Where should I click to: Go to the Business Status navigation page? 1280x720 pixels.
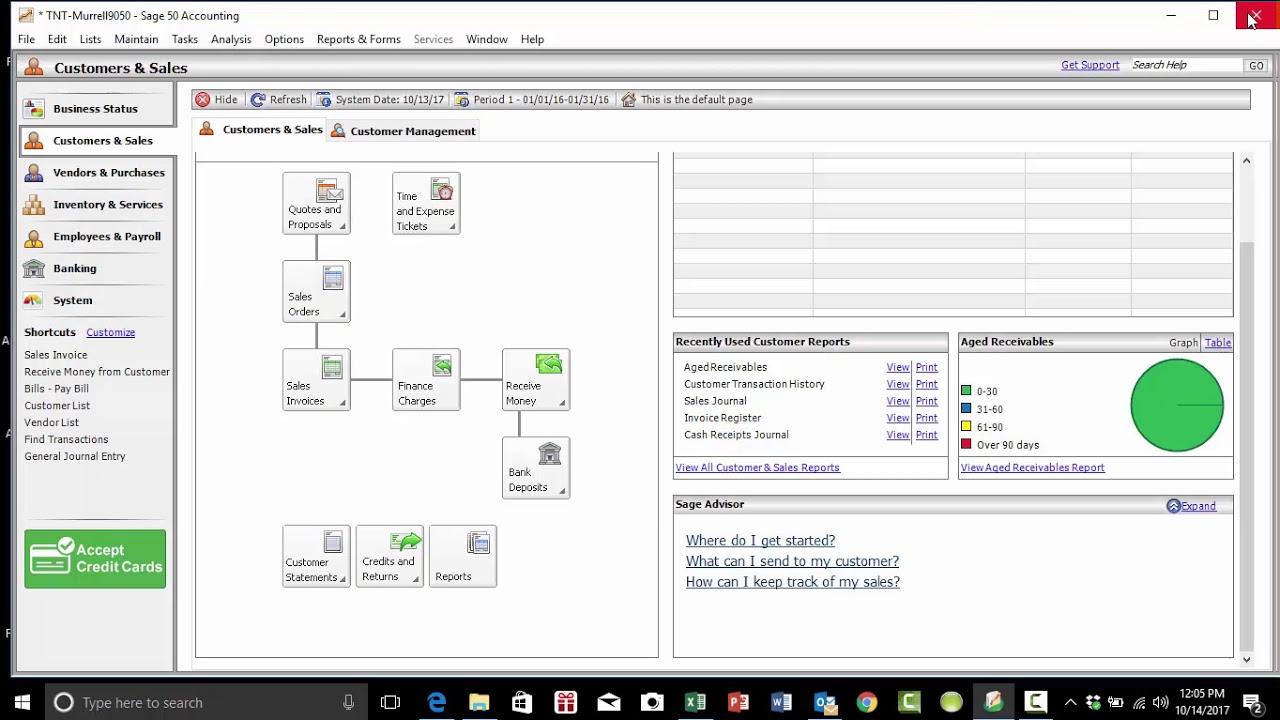(96, 108)
